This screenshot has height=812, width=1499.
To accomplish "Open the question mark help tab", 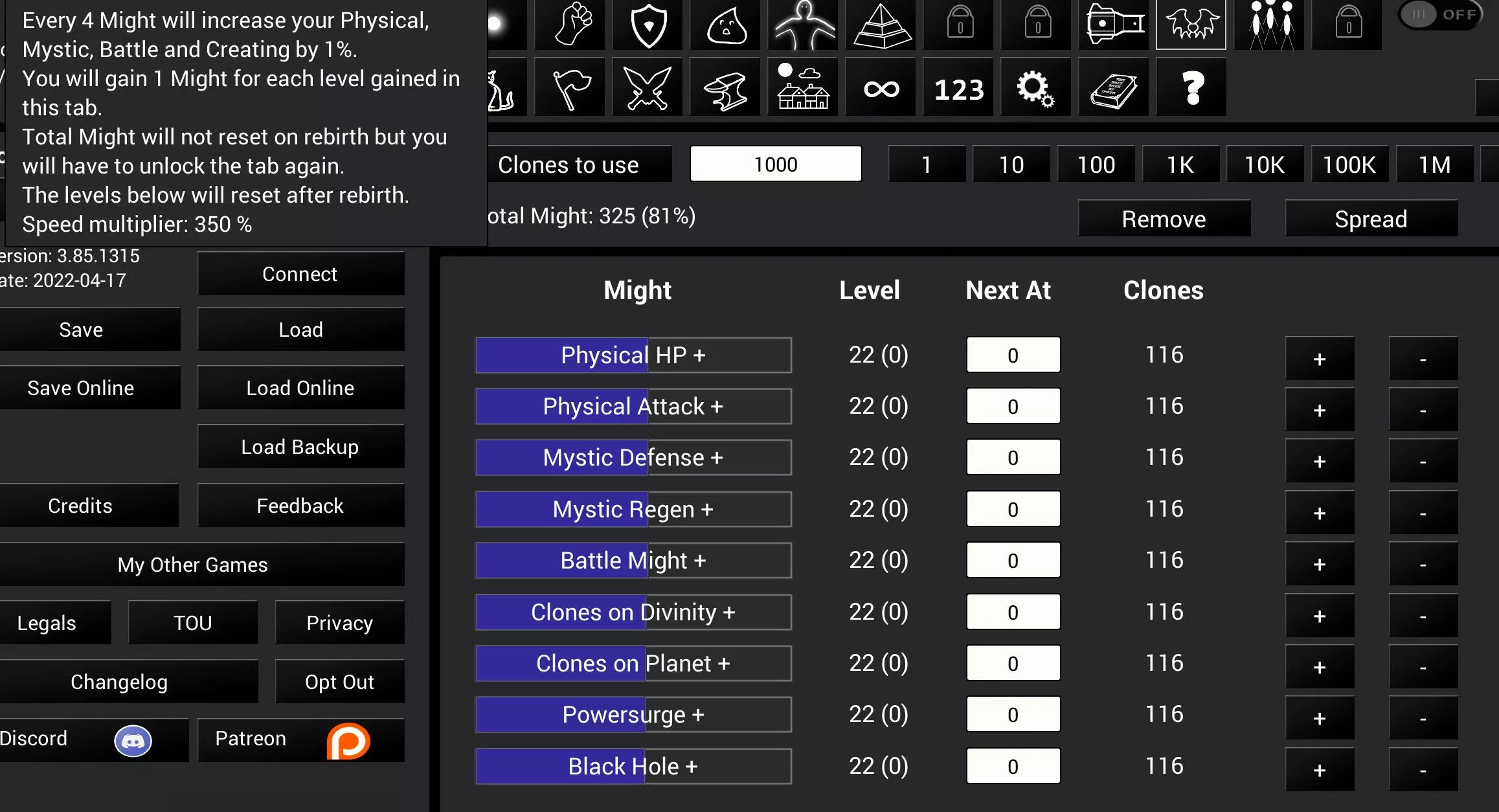I will [x=1191, y=88].
